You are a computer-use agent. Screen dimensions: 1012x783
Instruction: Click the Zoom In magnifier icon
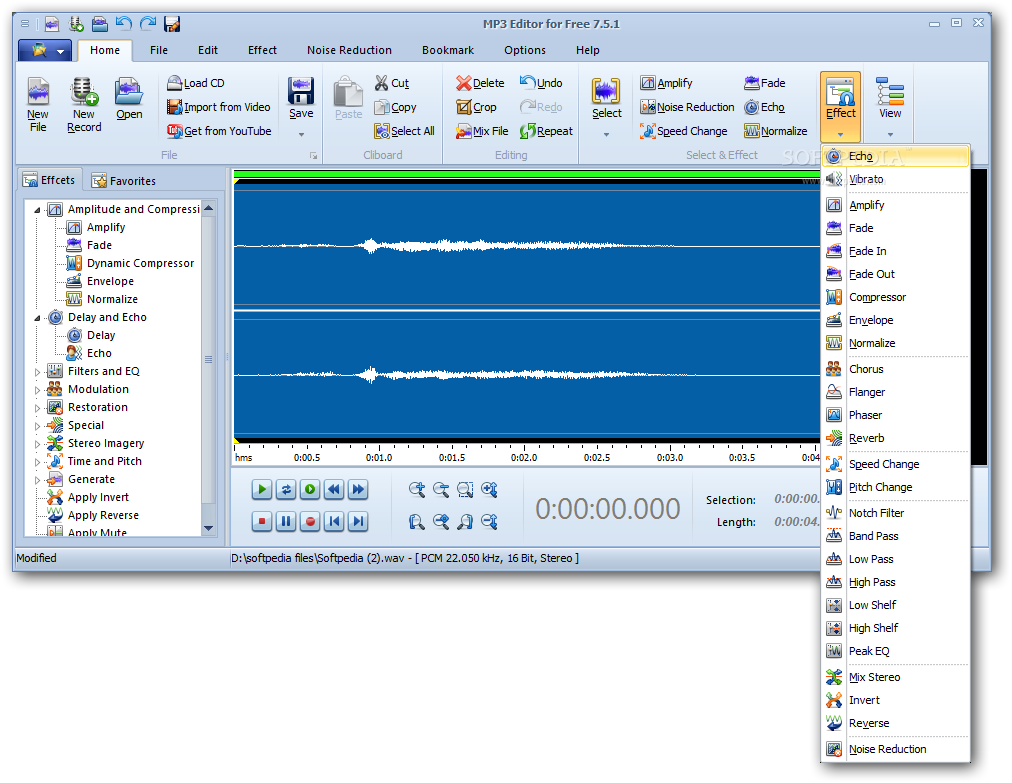pyautogui.click(x=417, y=489)
